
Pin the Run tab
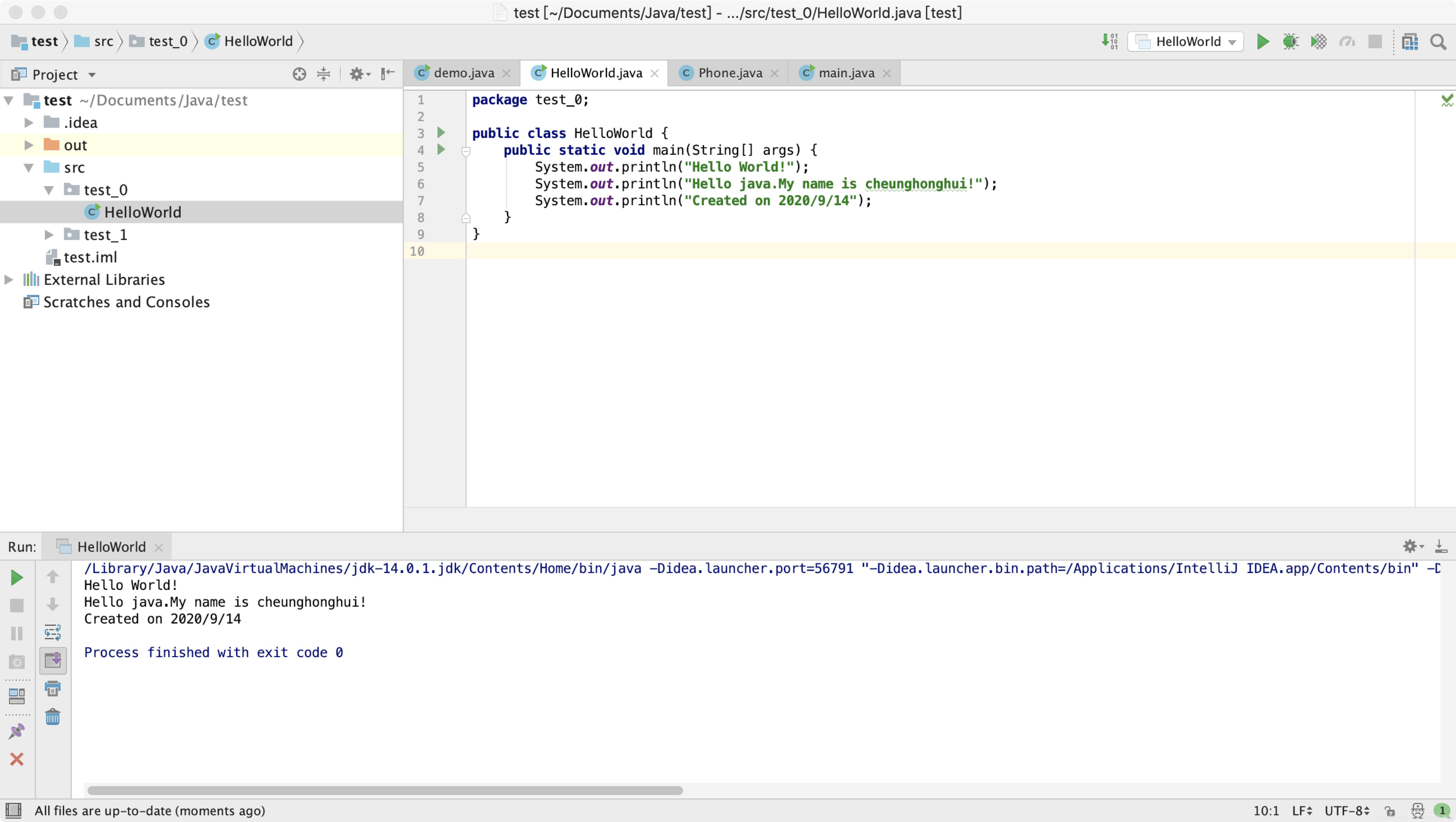click(17, 732)
